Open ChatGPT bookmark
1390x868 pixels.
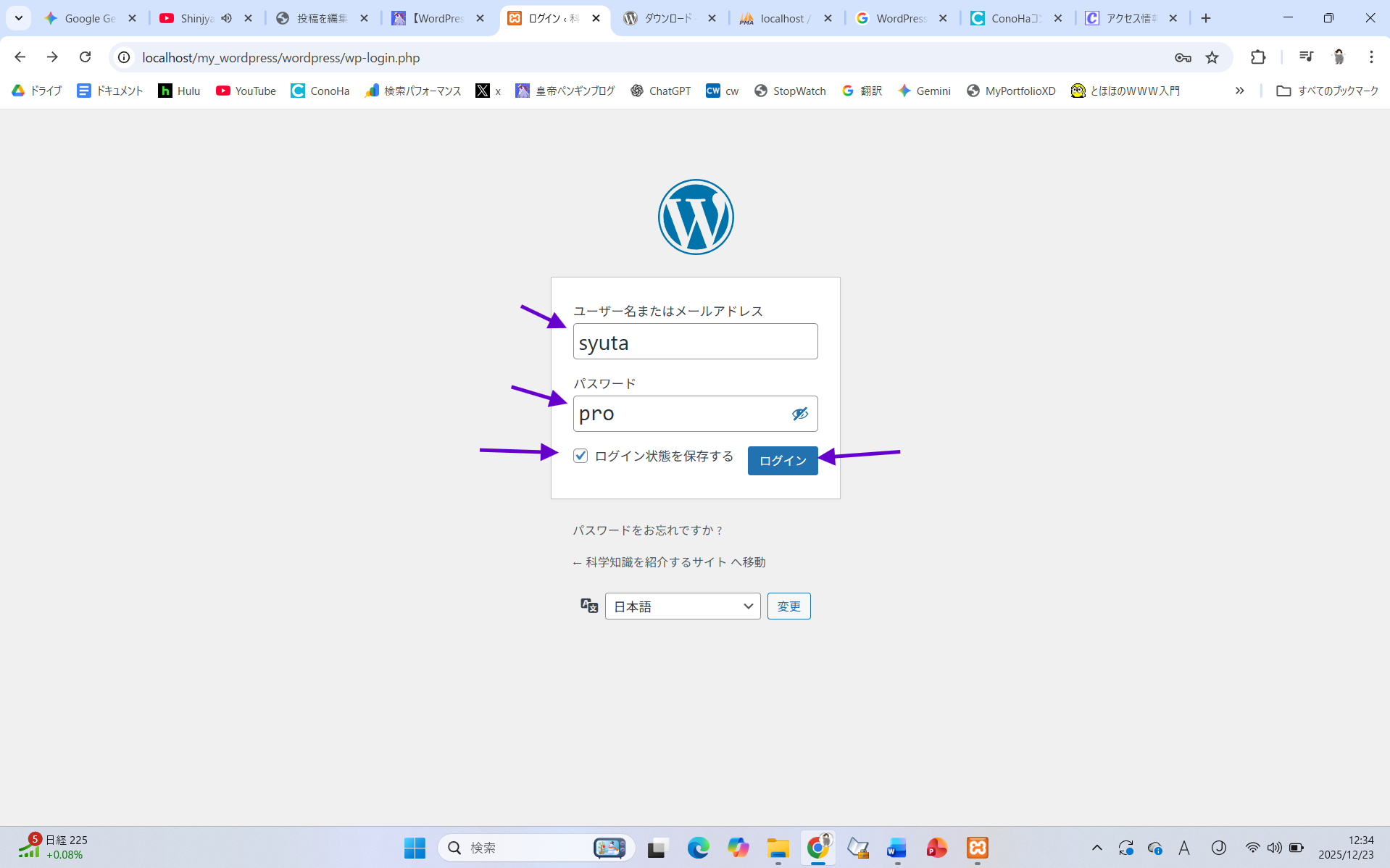[660, 91]
